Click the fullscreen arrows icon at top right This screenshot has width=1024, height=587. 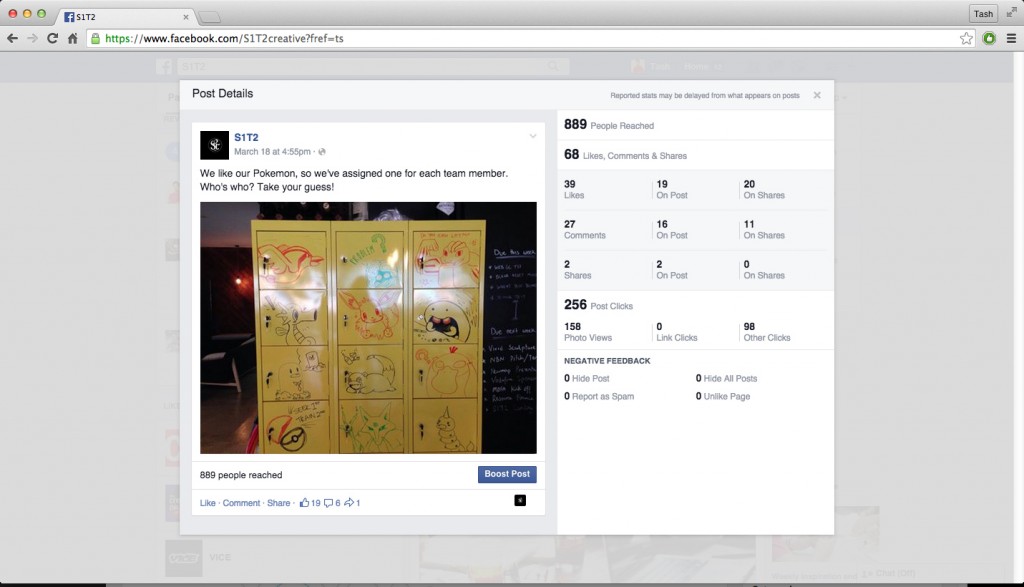(x=1012, y=13)
